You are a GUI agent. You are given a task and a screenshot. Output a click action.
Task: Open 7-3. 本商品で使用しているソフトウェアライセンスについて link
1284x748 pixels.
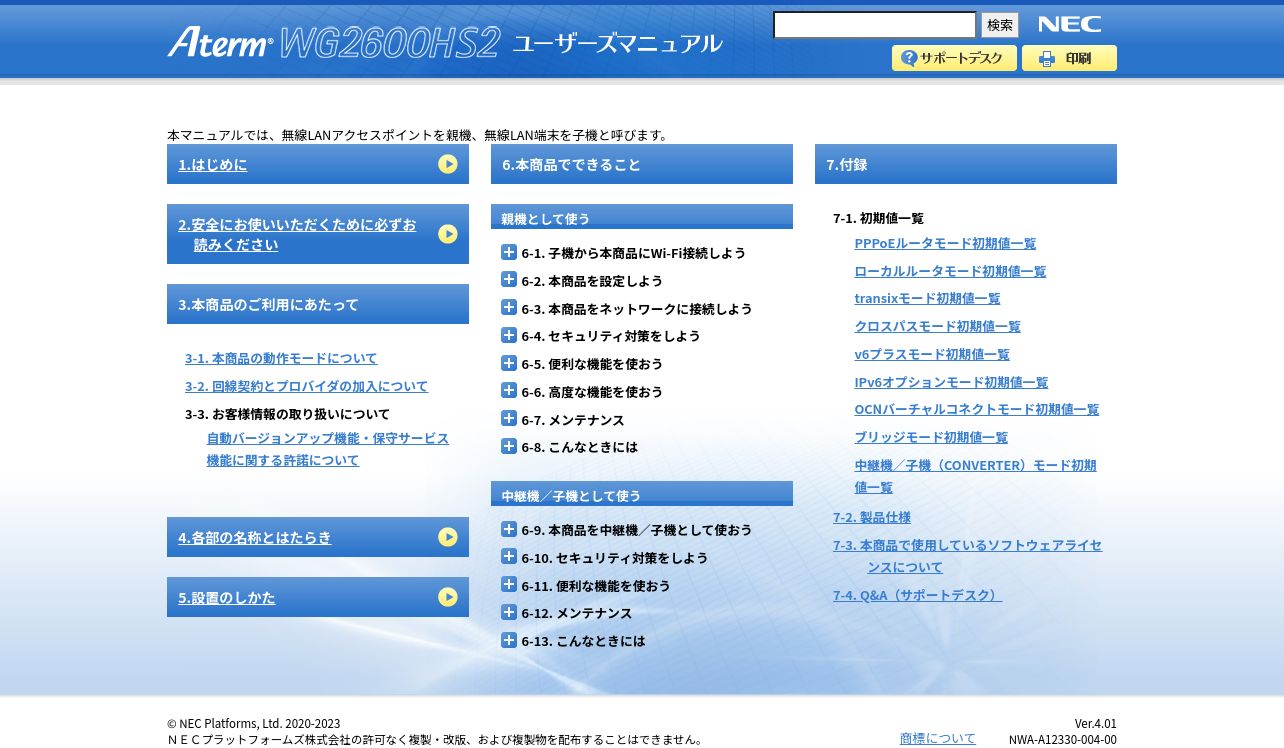(967, 556)
